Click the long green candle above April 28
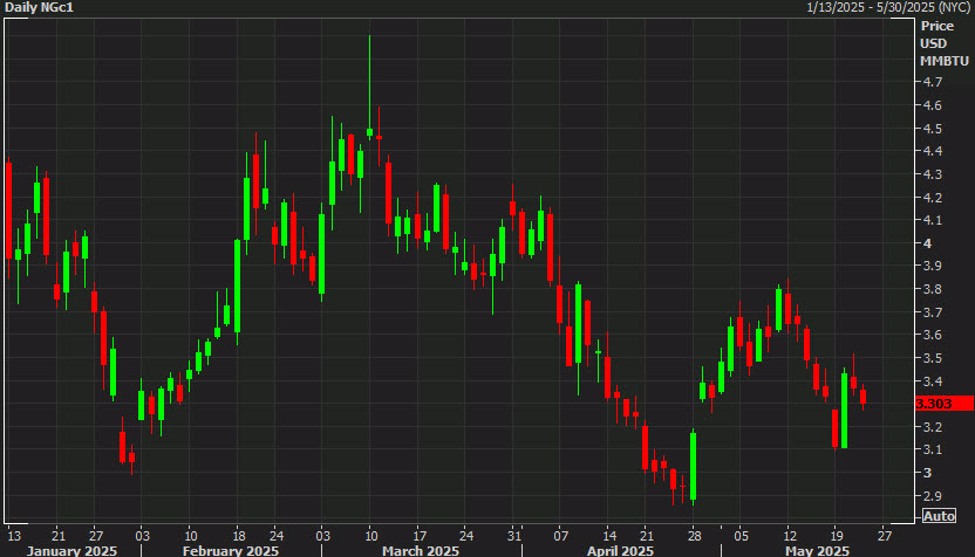 click(x=692, y=465)
